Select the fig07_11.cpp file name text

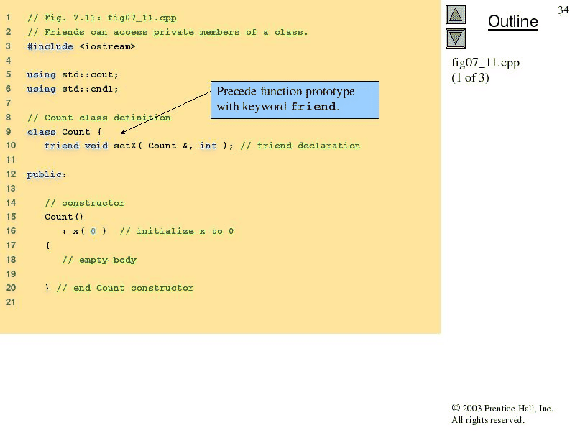[x=486, y=63]
